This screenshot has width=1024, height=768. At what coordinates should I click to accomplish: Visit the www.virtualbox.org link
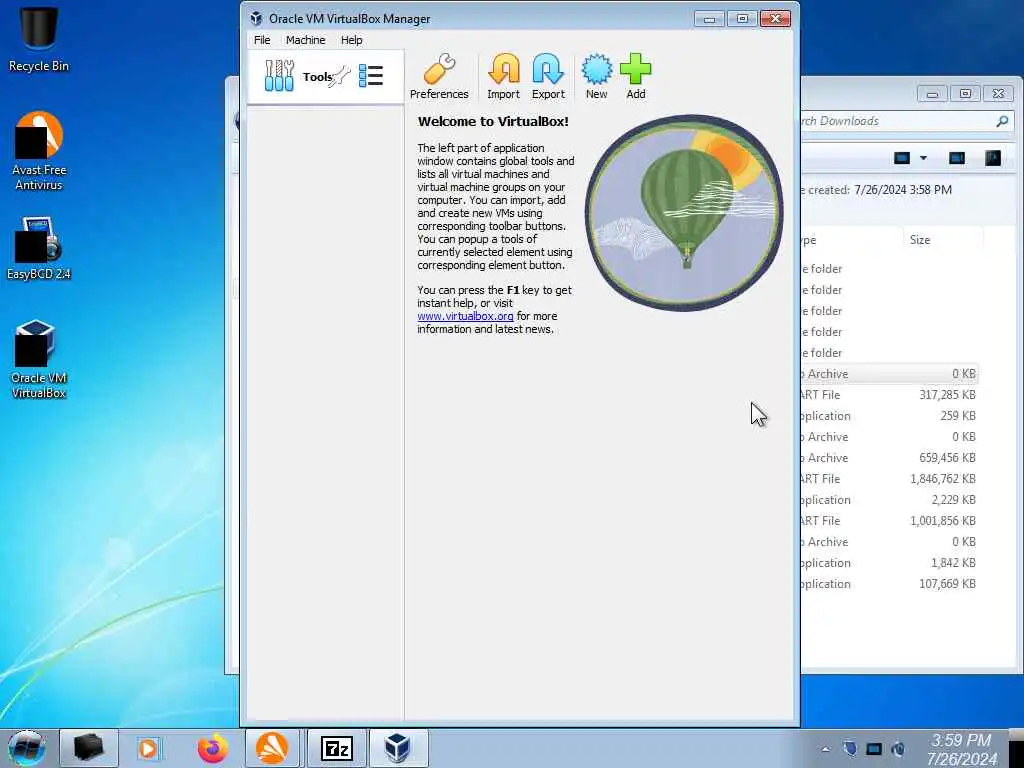[465, 316]
